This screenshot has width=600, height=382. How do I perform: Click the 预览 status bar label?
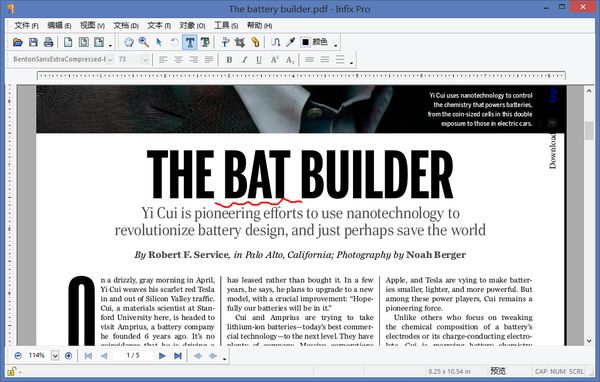click(x=498, y=371)
